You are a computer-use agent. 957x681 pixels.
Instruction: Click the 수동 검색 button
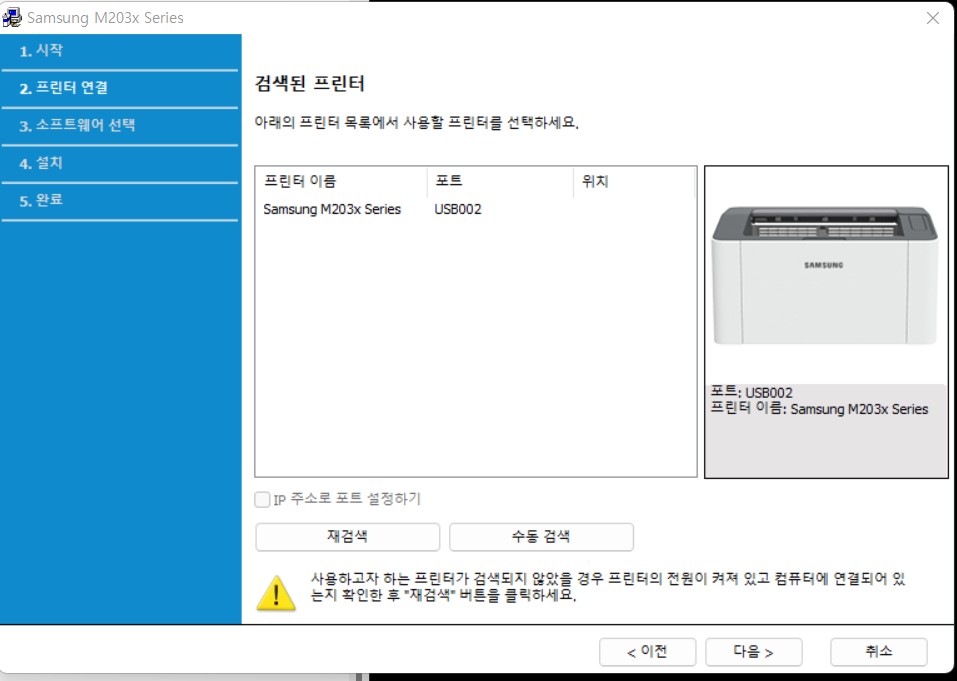point(541,537)
